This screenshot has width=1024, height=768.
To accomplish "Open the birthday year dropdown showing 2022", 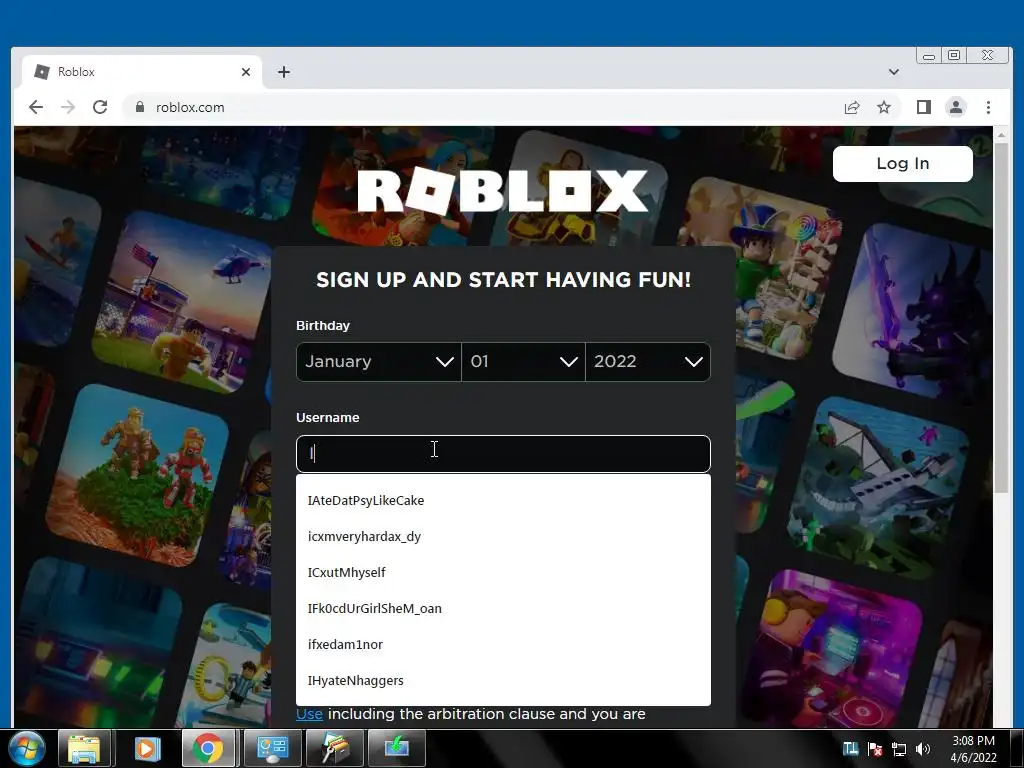I will click(648, 362).
